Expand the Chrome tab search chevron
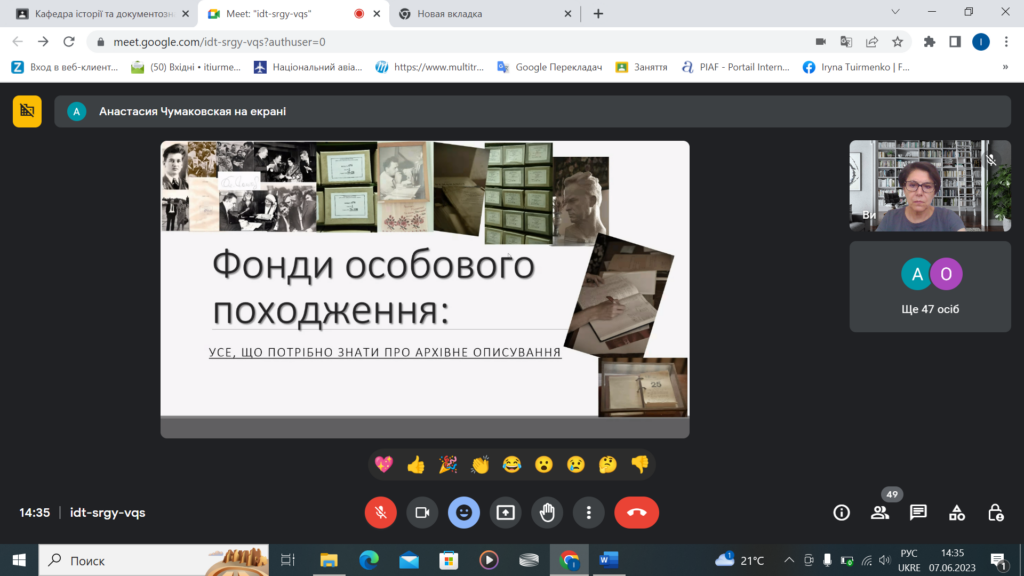Screen dimensions: 1024x576 coord(895,13)
